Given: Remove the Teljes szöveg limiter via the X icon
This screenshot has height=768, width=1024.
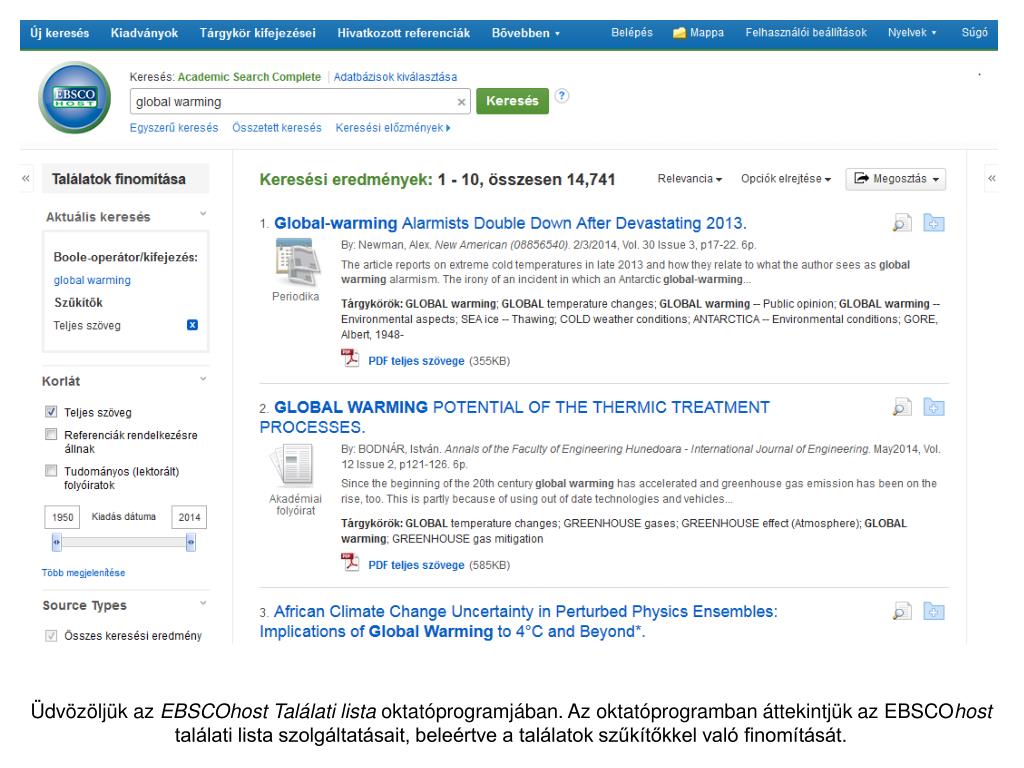Looking at the screenshot, I should (x=192, y=325).
